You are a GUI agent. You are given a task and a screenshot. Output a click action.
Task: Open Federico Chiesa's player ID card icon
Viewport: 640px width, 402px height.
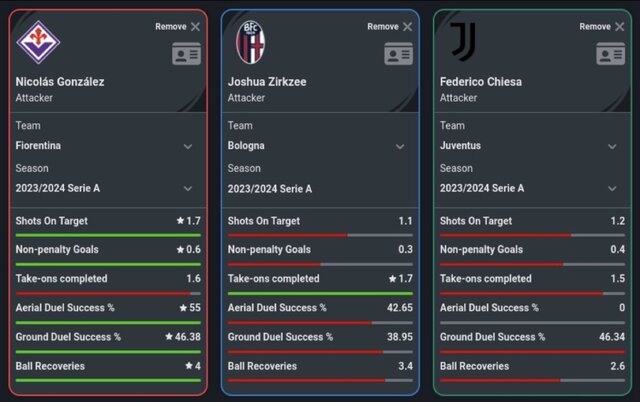(611, 54)
